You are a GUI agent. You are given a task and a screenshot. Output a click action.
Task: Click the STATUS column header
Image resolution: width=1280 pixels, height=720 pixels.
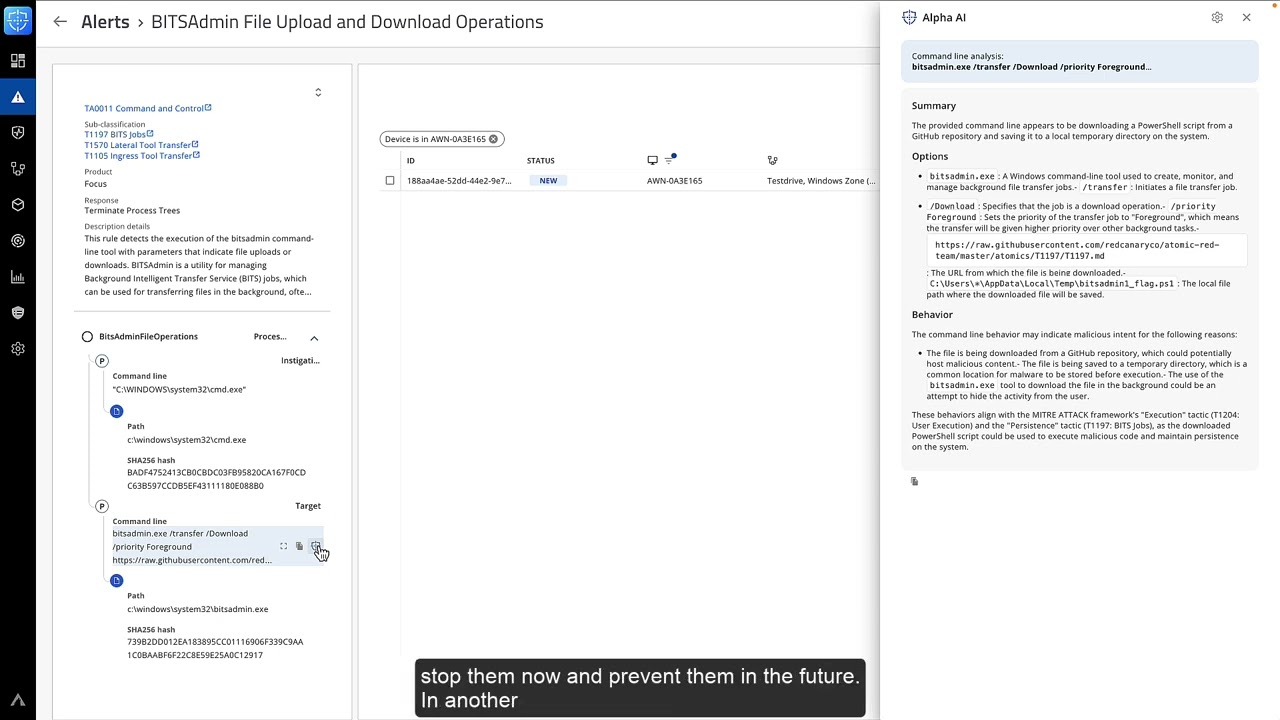pyautogui.click(x=540, y=160)
